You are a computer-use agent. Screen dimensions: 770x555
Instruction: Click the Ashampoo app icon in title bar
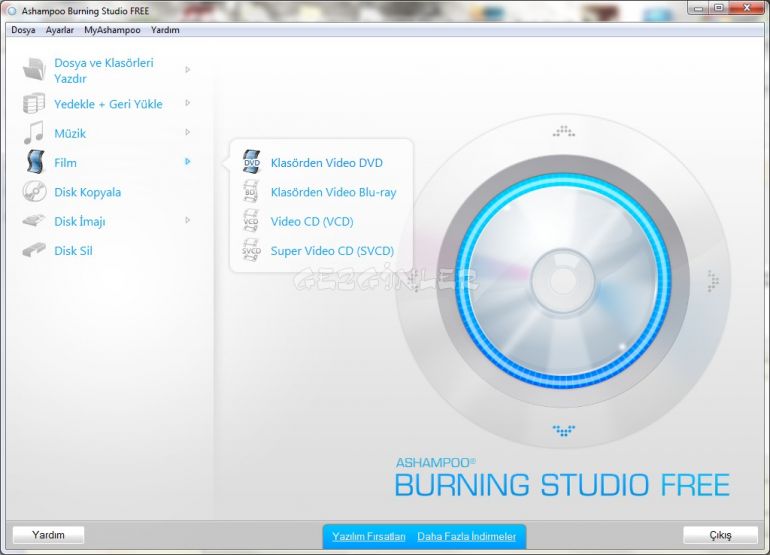pos(12,11)
